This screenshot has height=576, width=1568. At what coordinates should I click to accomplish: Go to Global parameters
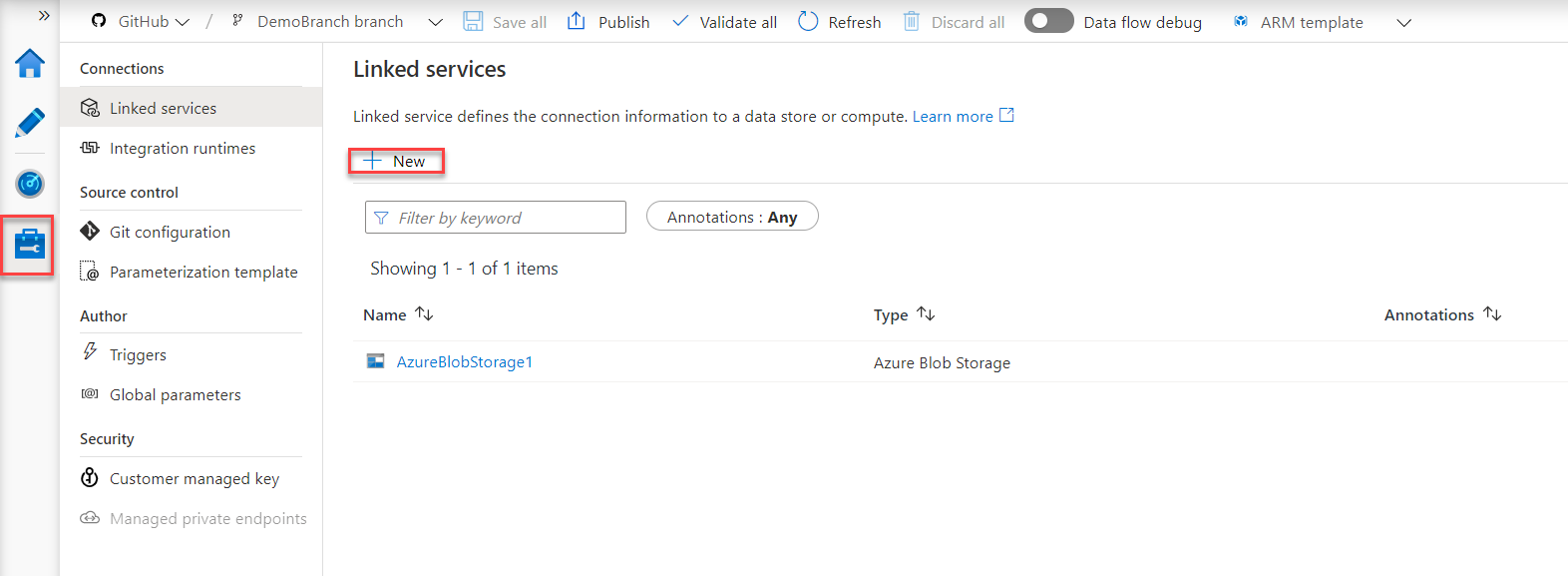[176, 395]
